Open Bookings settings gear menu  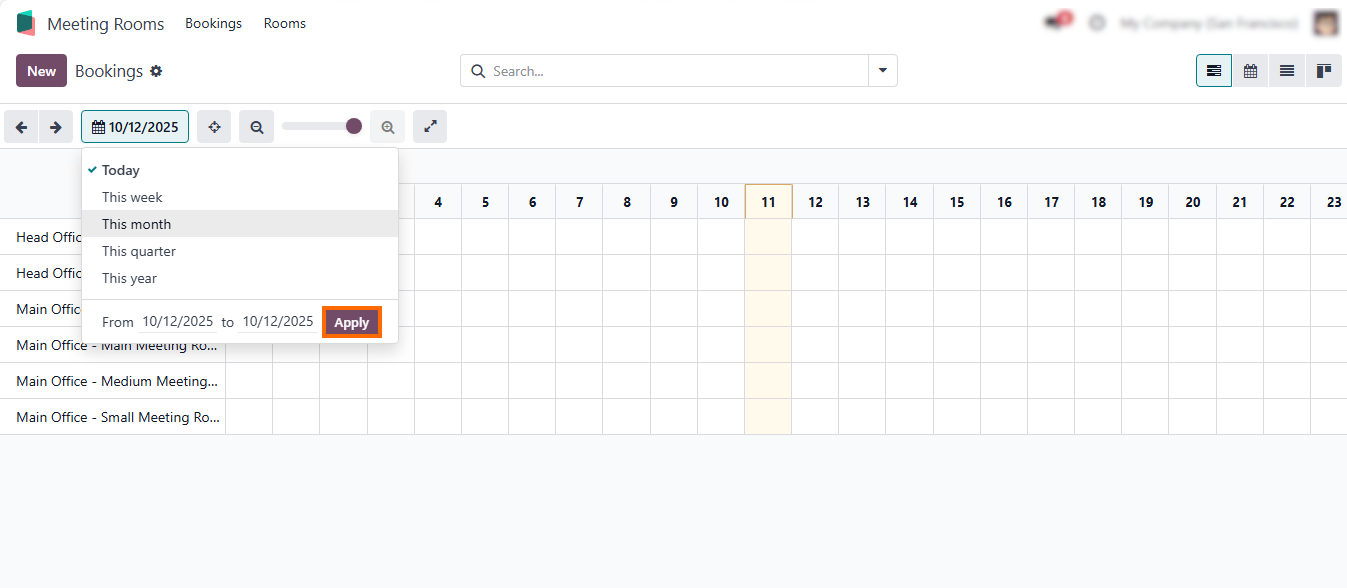[x=156, y=71]
